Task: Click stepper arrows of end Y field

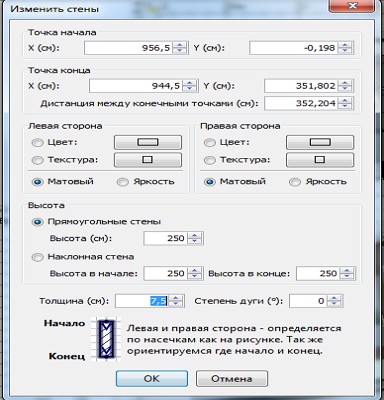Action: click(x=345, y=86)
